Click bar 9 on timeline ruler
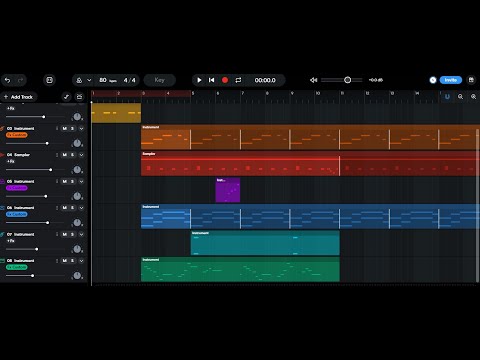480x360 pixels. click(x=292, y=93)
